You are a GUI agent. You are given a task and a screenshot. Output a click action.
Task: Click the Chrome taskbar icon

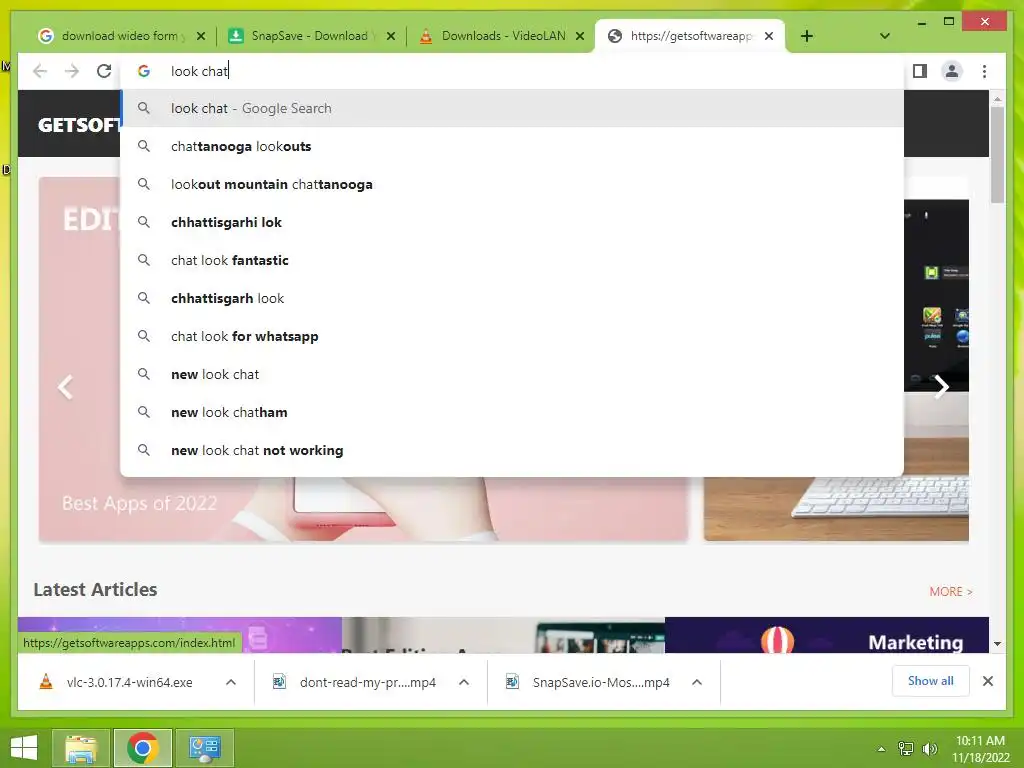click(142, 748)
